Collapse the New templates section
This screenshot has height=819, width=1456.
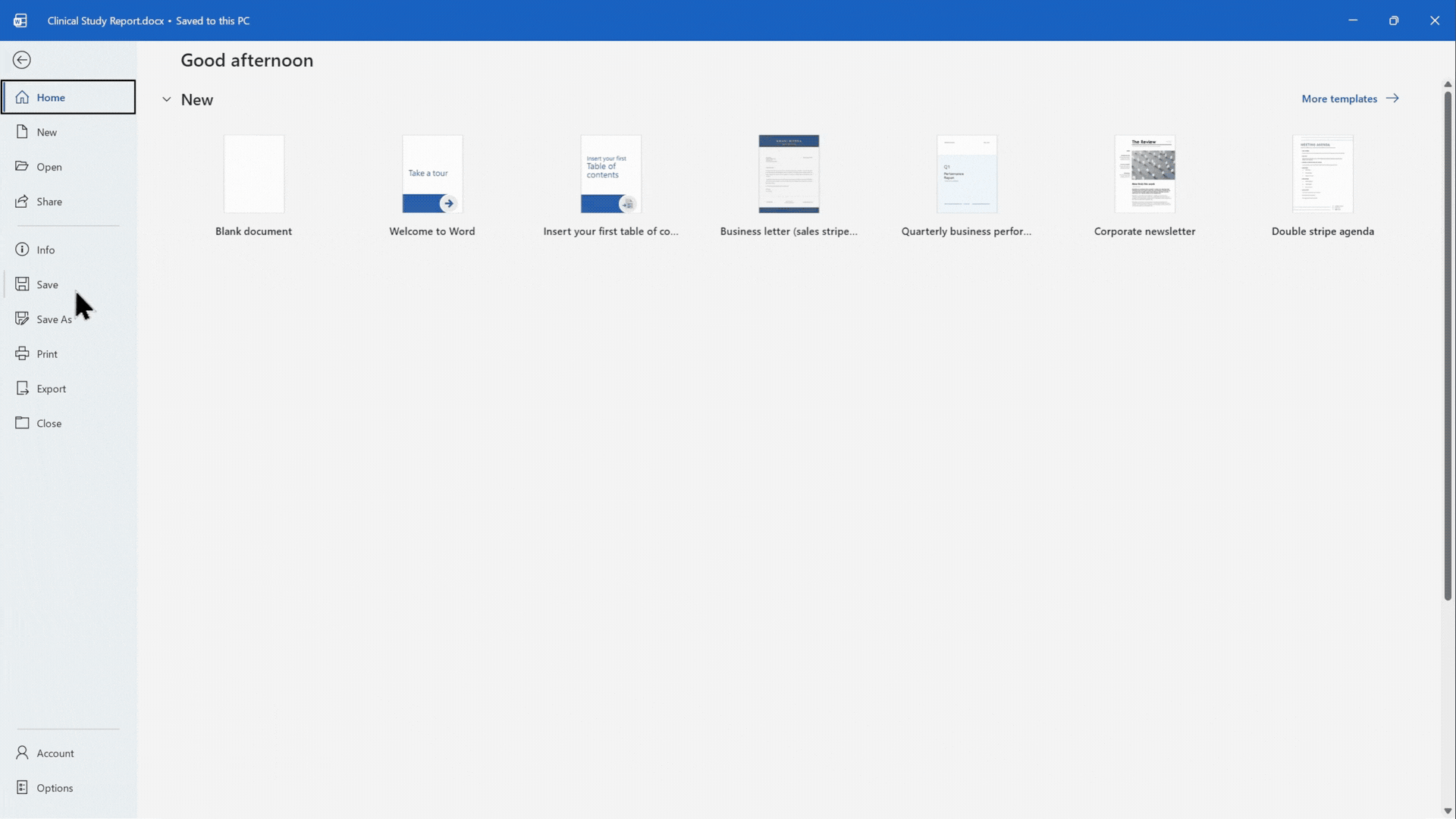(167, 99)
